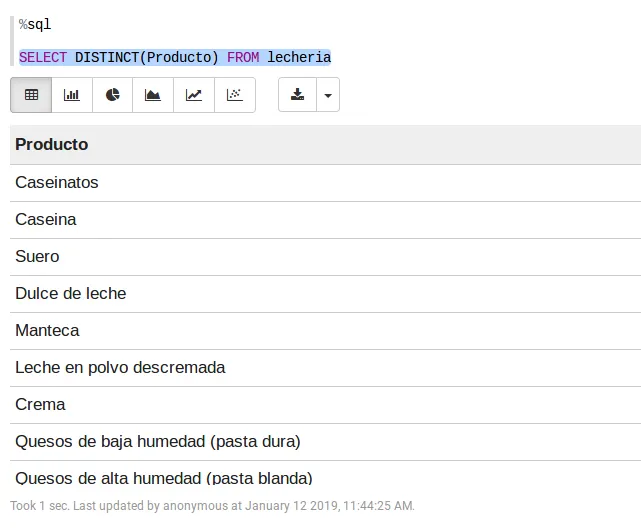
Task: Click the %sql interpreter line
Action: coord(35,25)
